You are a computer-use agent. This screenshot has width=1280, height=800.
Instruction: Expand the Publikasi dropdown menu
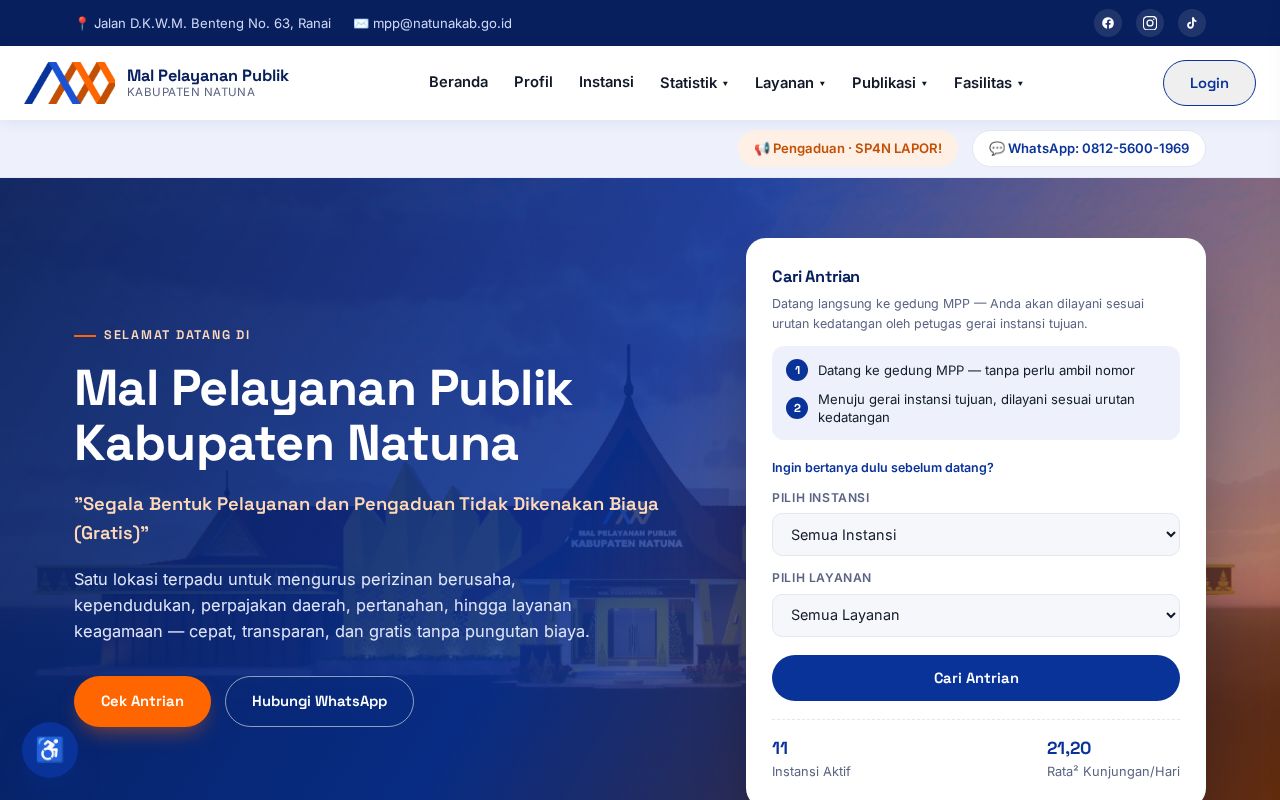click(x=890, y=83)
